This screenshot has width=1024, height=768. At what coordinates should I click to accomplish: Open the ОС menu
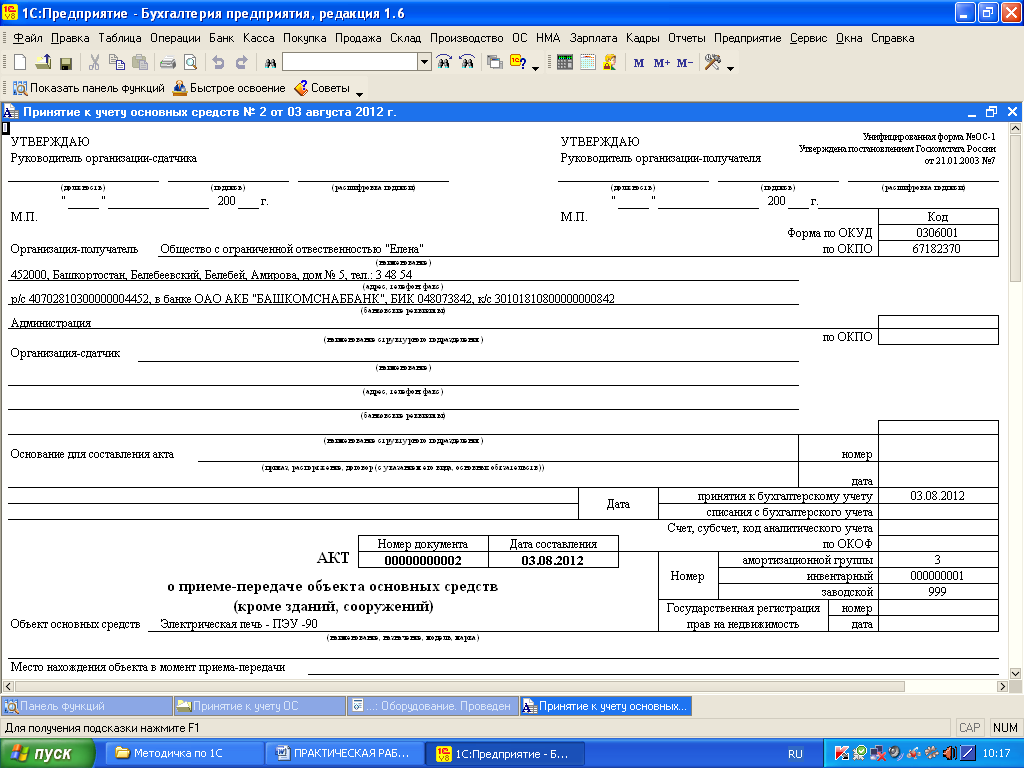(x=519, y=38)
